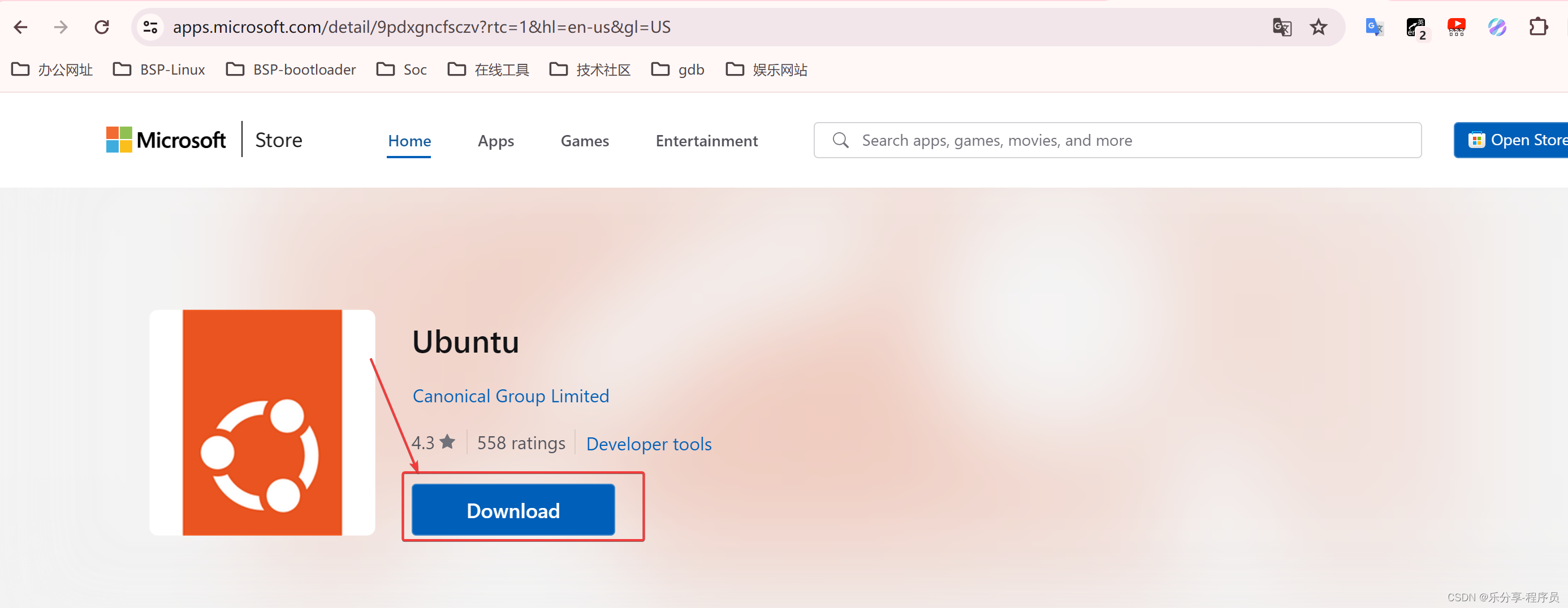This screenshot has width=1568, height=608.
Task: Click the extensions puzzle icon
Action: (1539, 27)
